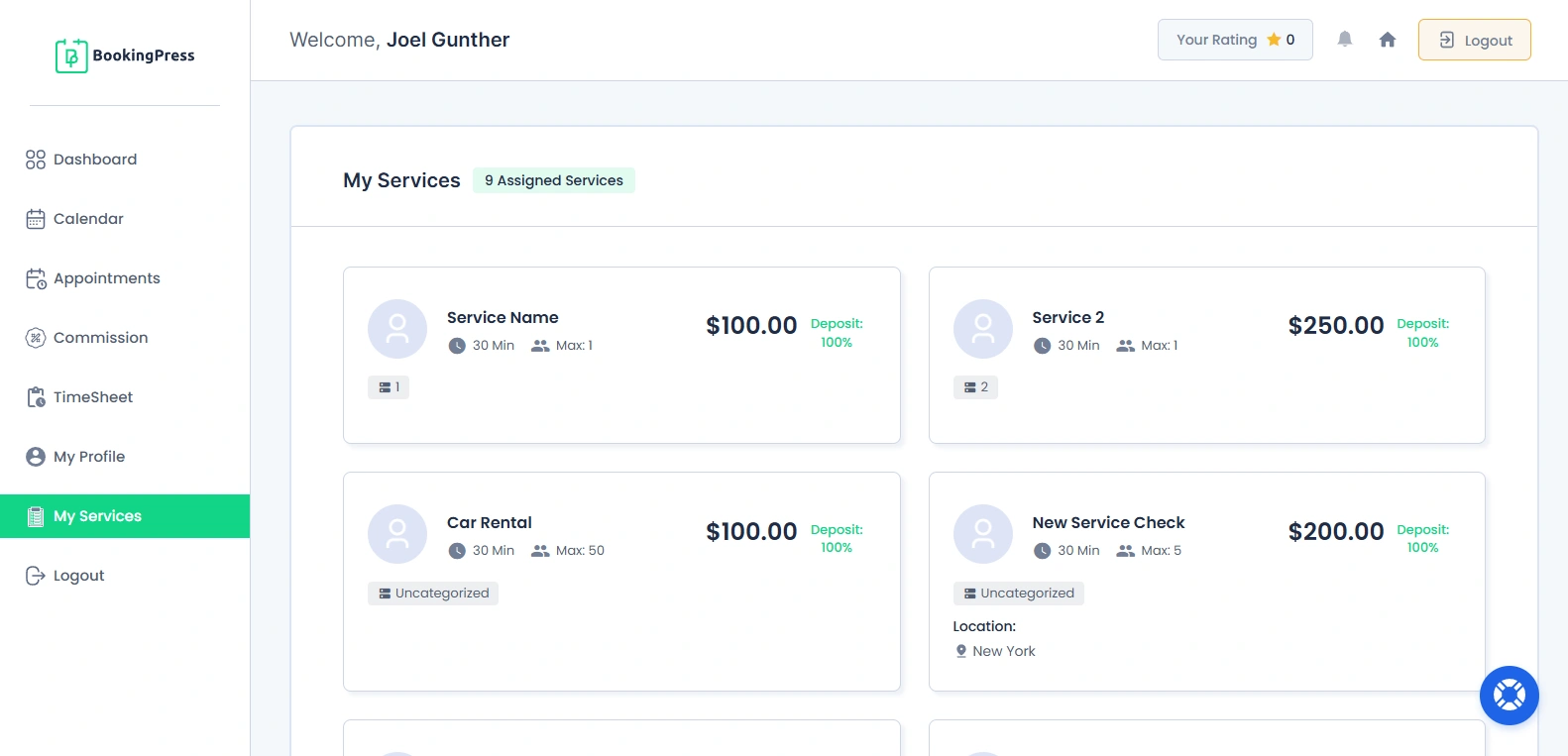Click the avatar on New Service Check card
Screen dimensions: 1568x756
tap(983, 534)
